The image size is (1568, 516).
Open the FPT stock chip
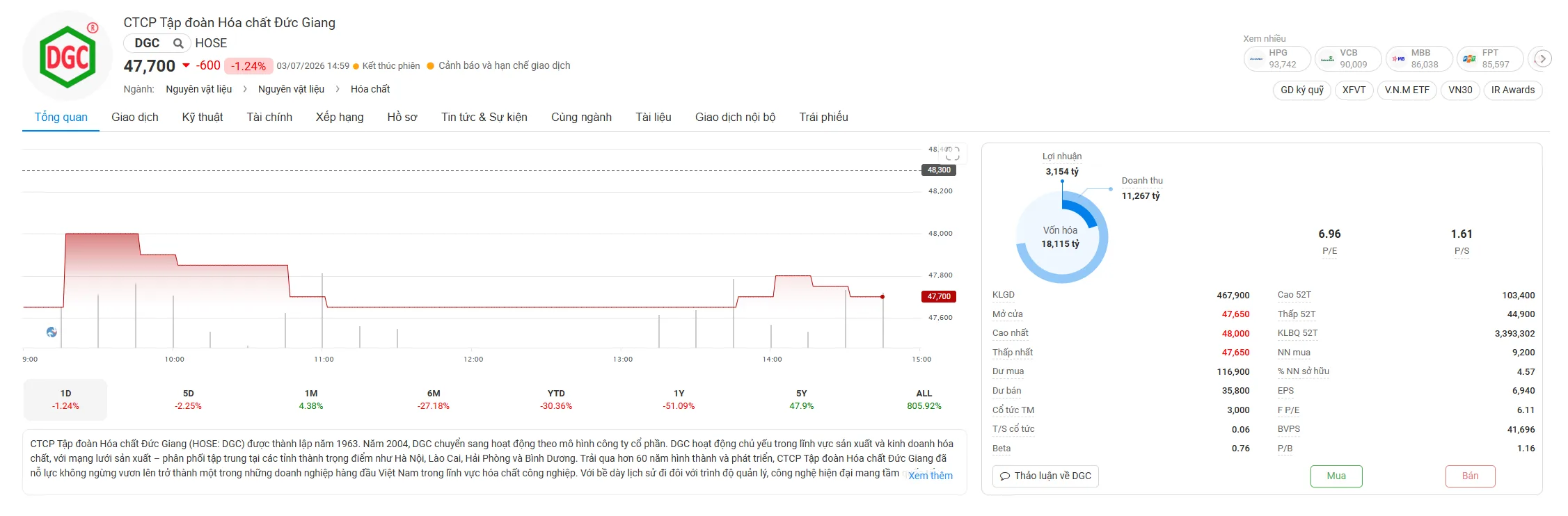coord(1490,58)
